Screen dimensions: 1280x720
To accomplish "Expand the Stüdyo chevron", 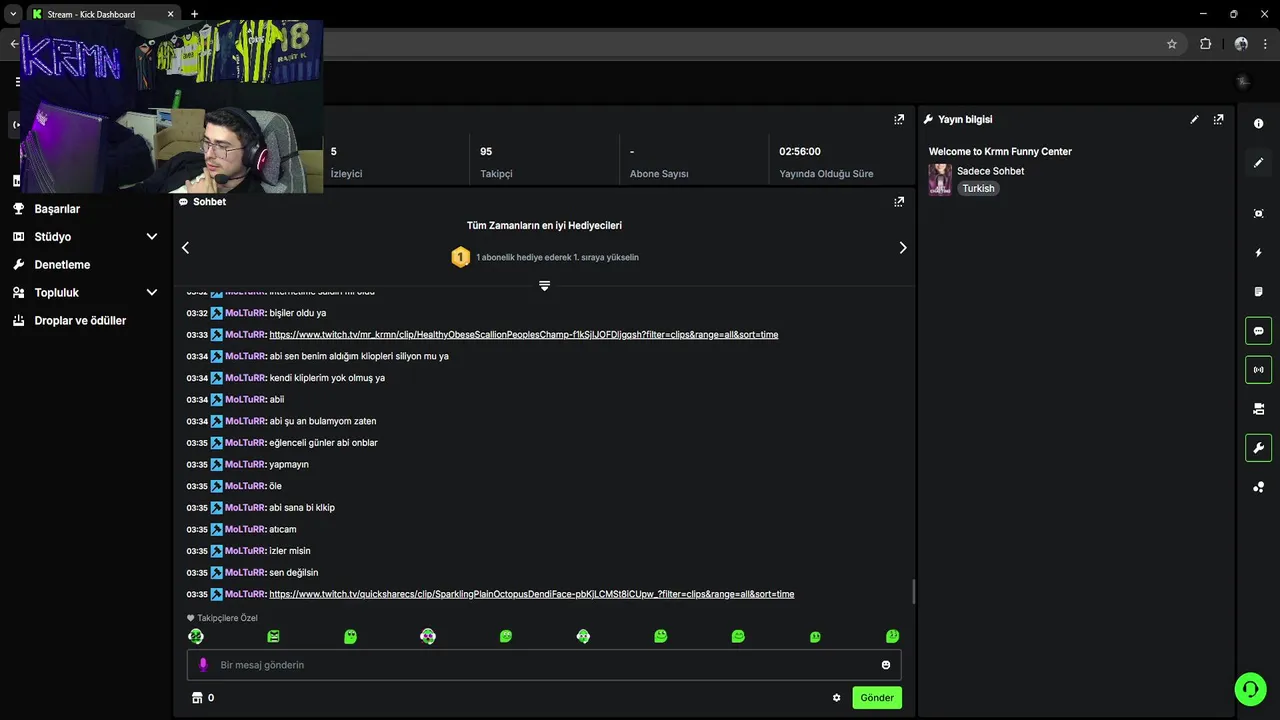I will 152,237.
